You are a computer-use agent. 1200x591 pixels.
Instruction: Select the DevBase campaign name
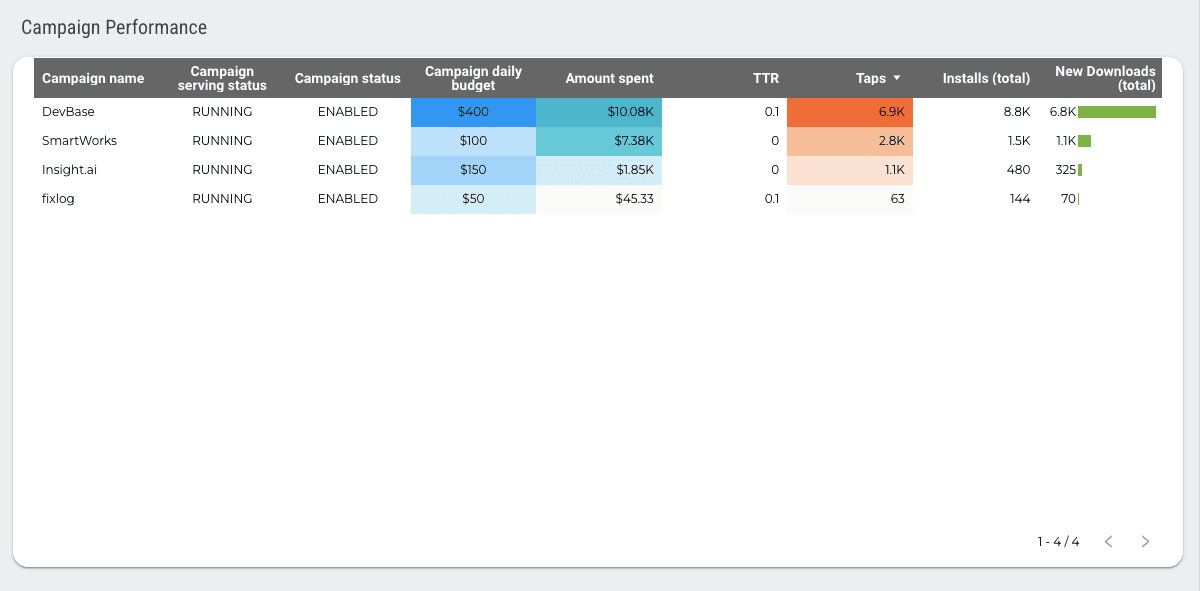[x=68, y=112]
